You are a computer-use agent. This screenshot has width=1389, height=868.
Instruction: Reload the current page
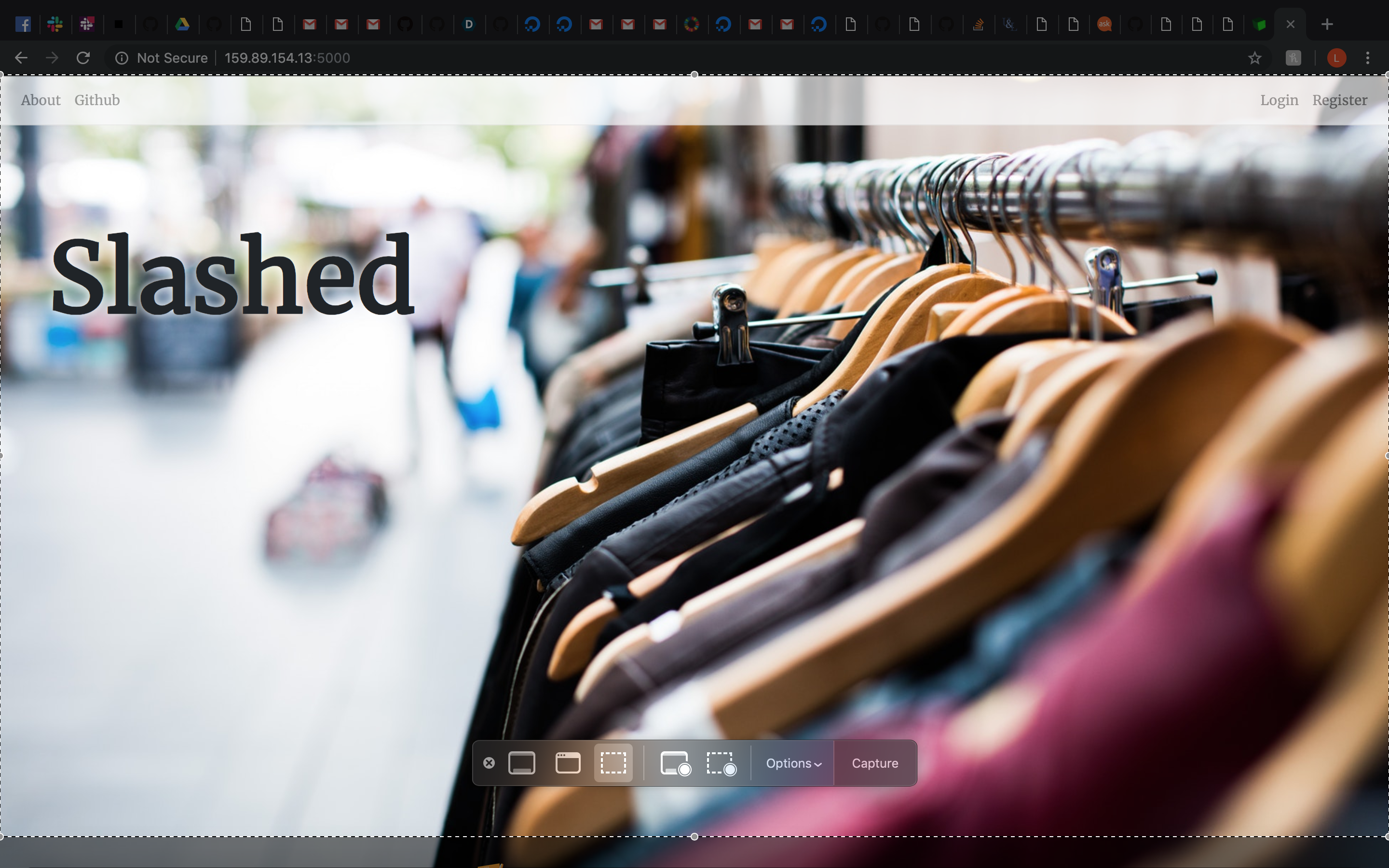click(x=83, y=58)
